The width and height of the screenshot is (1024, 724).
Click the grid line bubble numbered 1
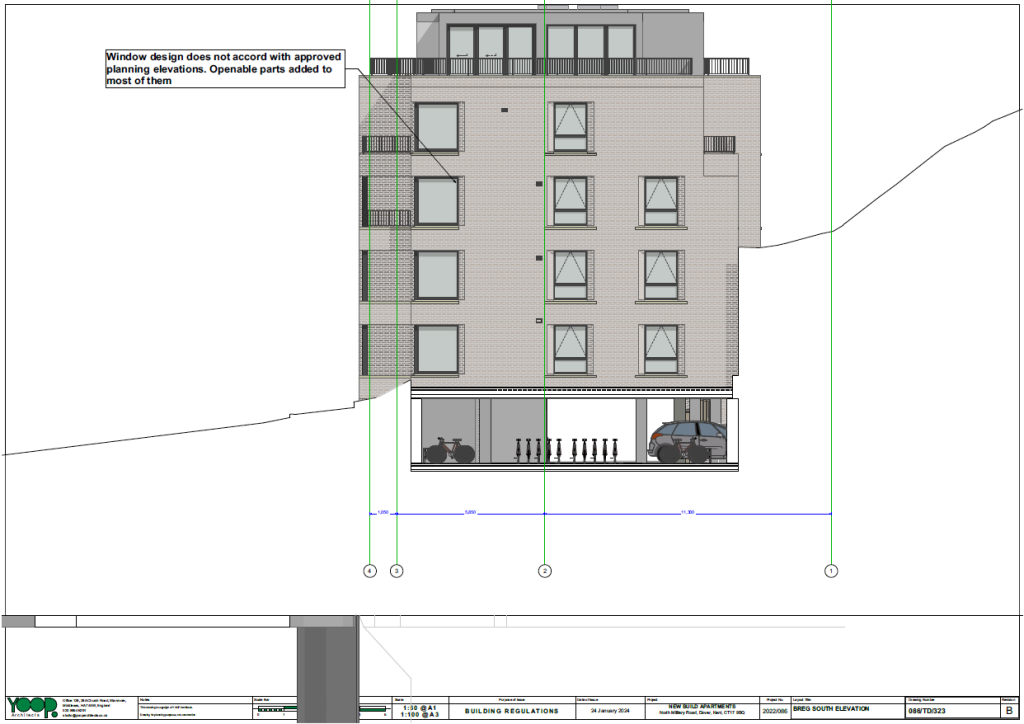tap(830, 571)
